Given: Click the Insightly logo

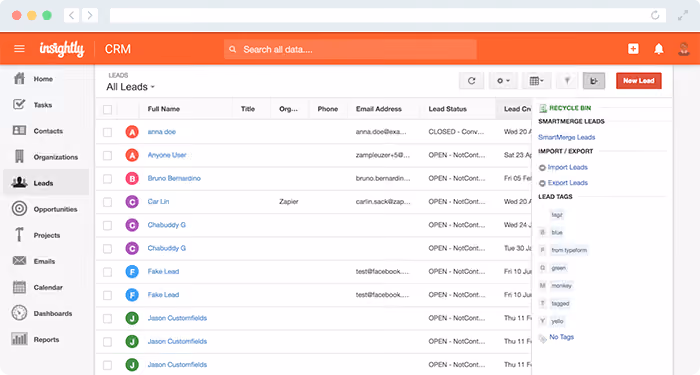Looking at the screenshot, I should [62, 49].
